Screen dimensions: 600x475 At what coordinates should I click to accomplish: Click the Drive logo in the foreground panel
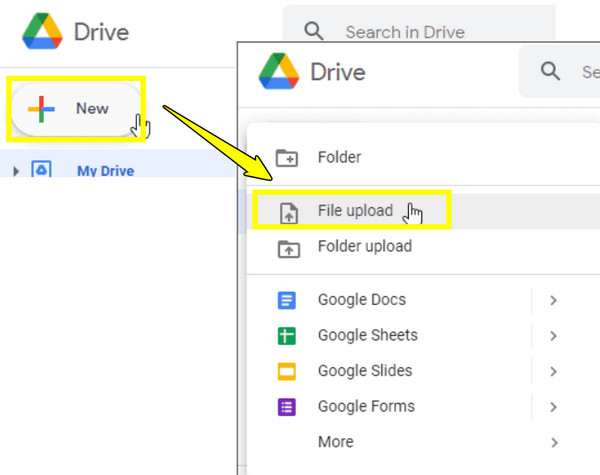point(279,72)
